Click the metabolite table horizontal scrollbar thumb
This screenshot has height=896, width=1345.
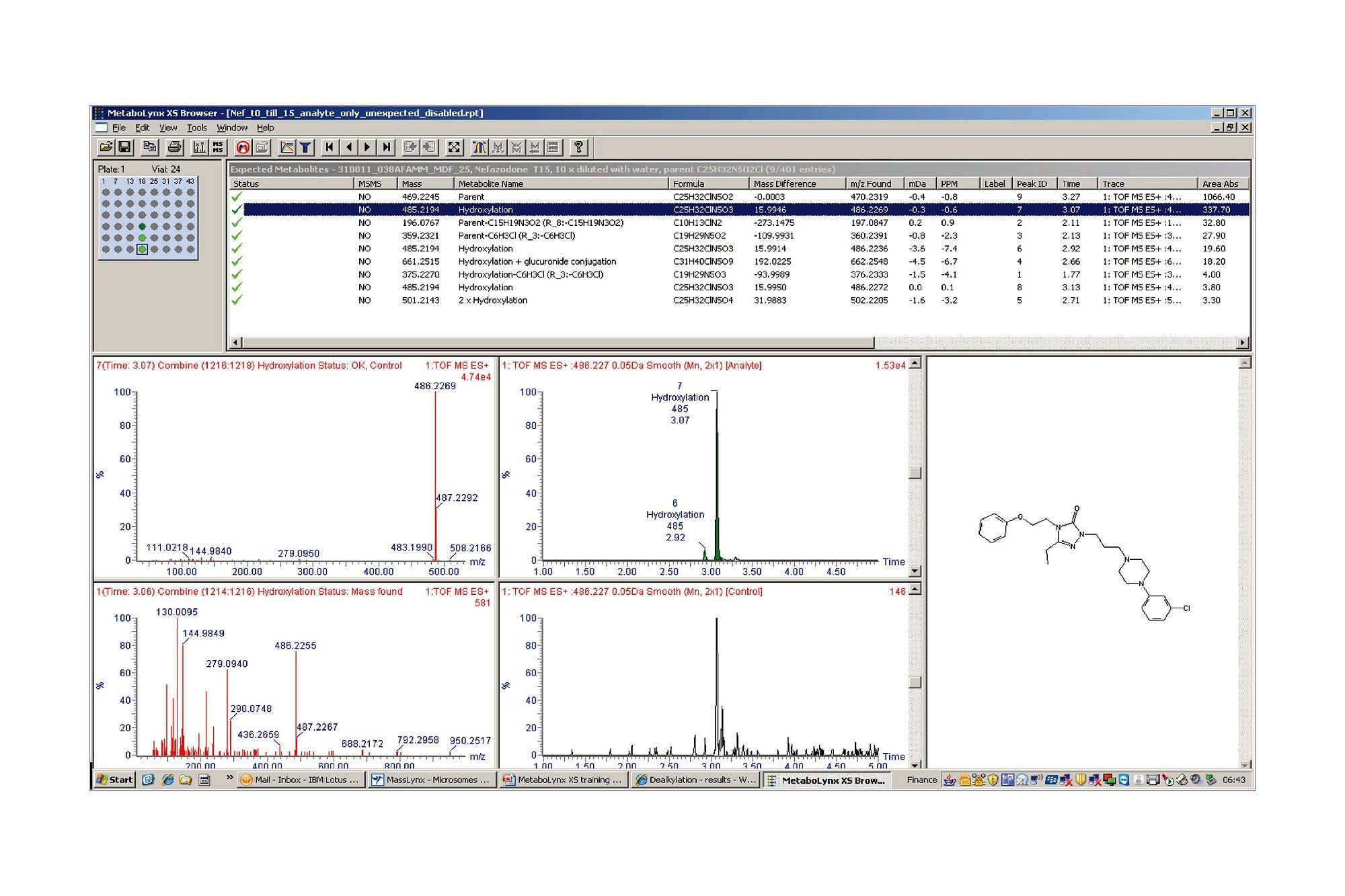click(558, 343)
